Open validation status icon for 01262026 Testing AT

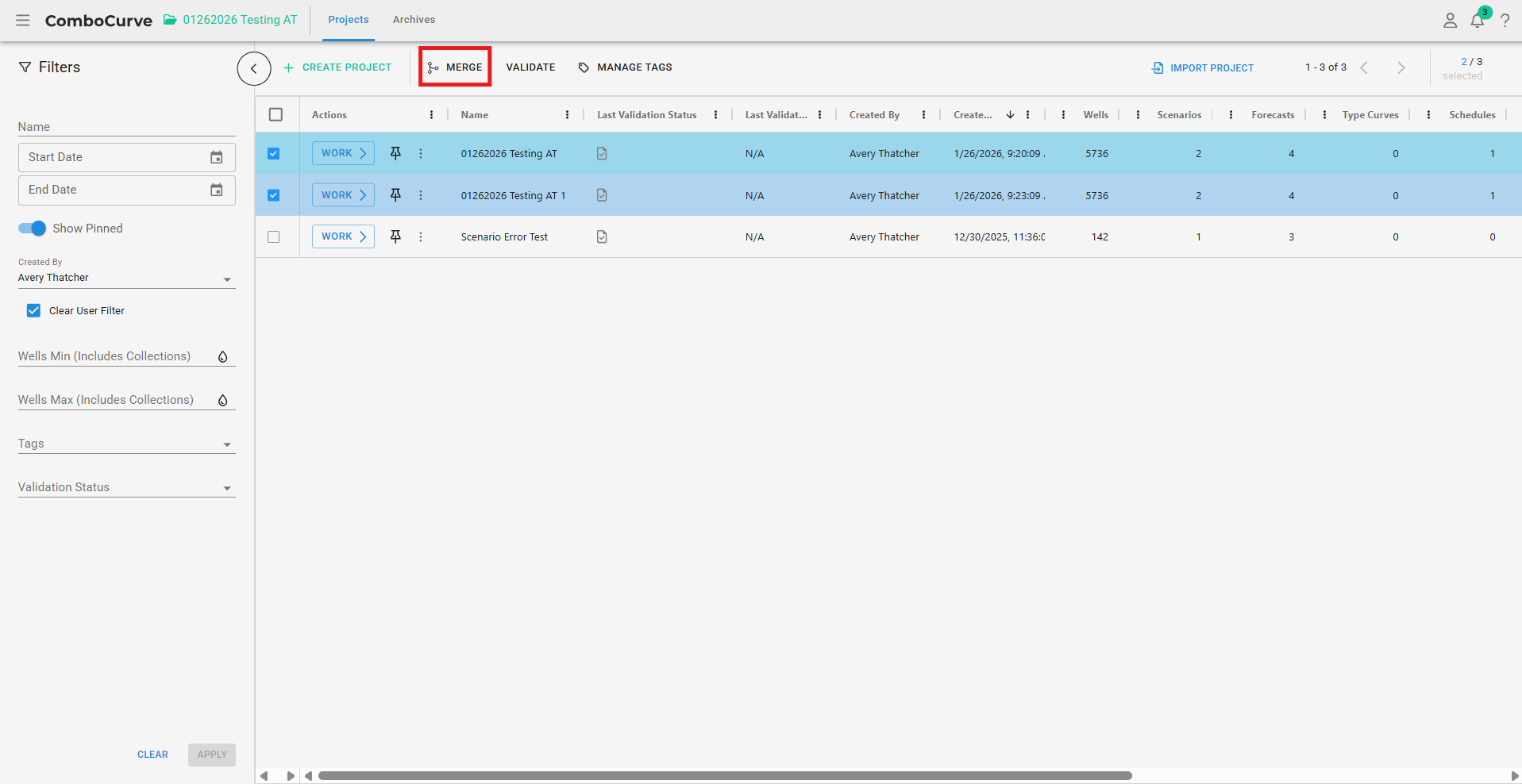[602, 153]
